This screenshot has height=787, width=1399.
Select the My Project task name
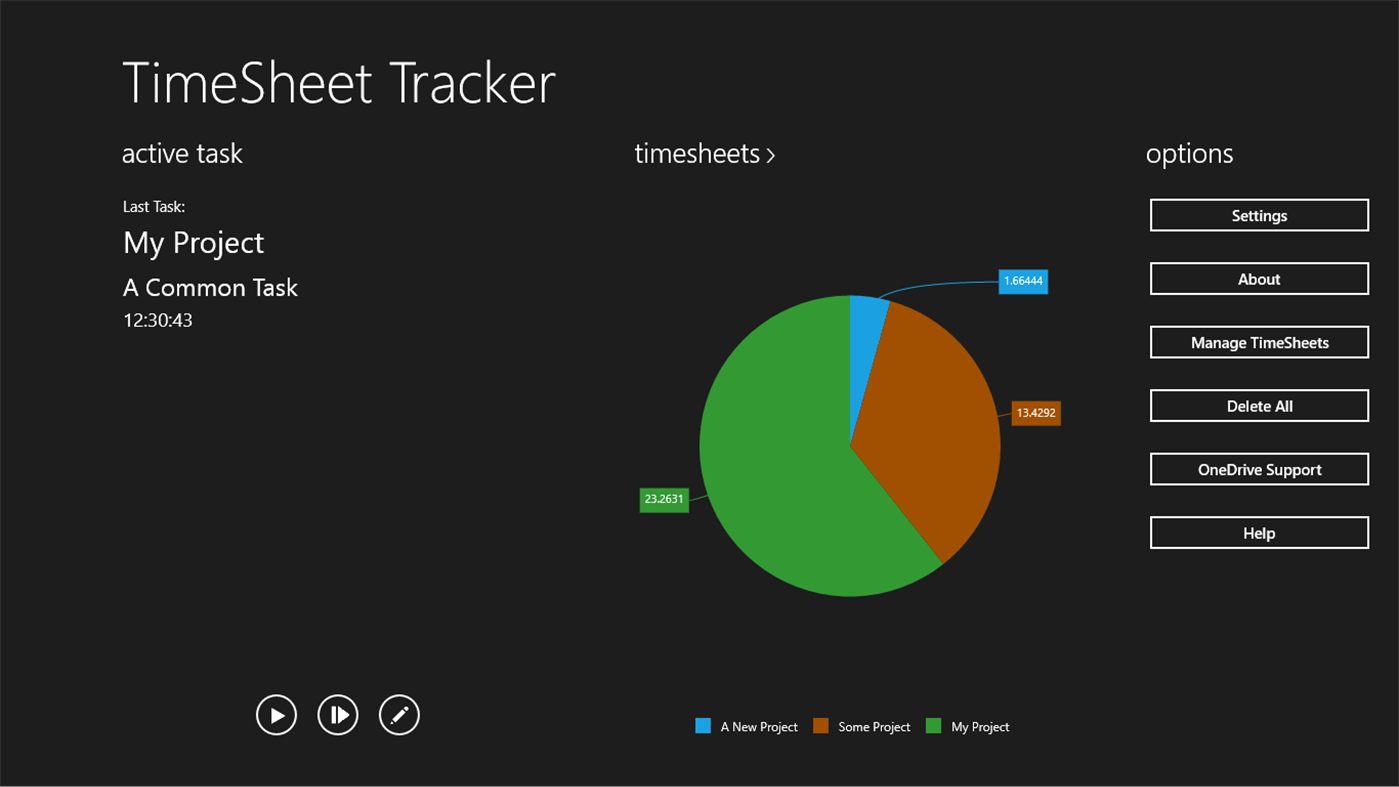(x=192, y=242)
